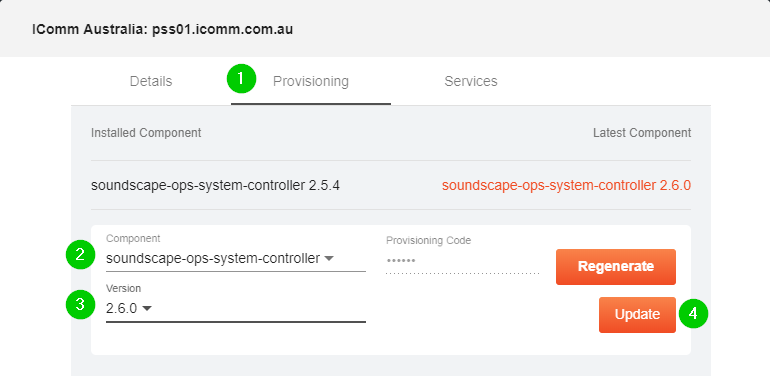Click the green step 2 marker

pyautogui.click(x=81, y=254)
